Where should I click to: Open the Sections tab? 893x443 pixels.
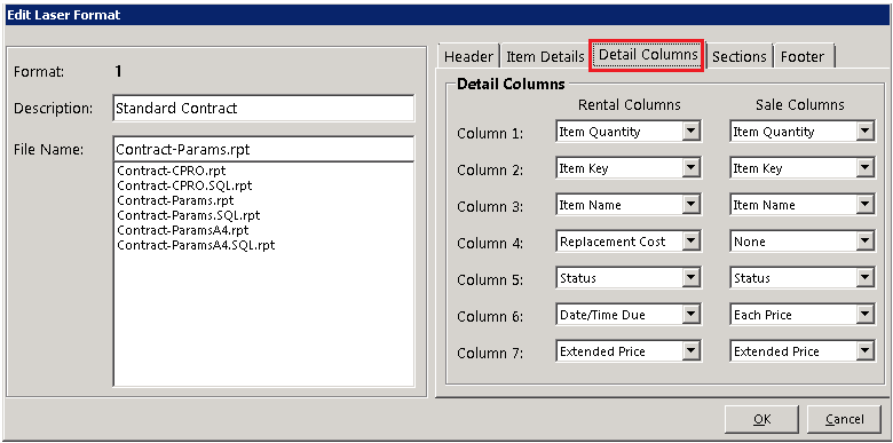(x=739, y=57)
